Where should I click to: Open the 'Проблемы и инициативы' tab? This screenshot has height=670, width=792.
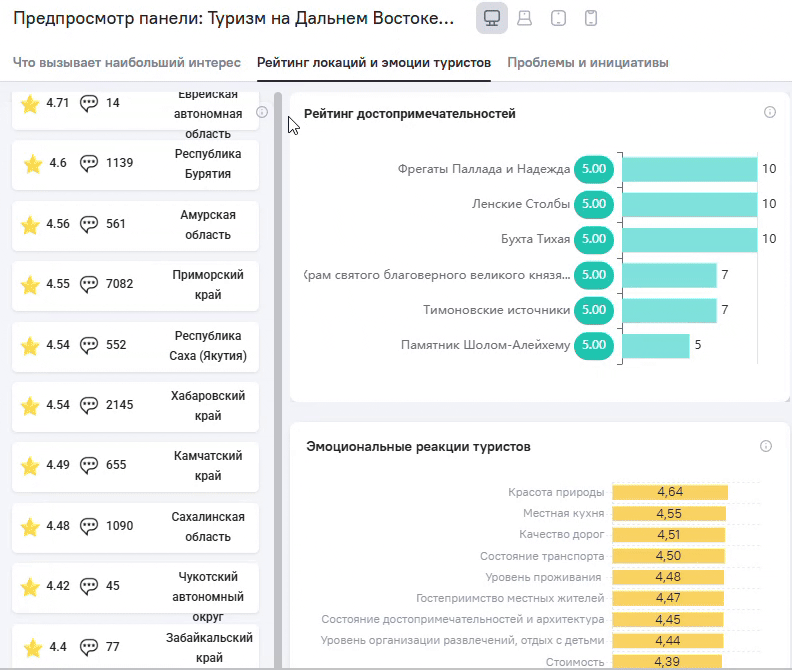coord(587,62)
